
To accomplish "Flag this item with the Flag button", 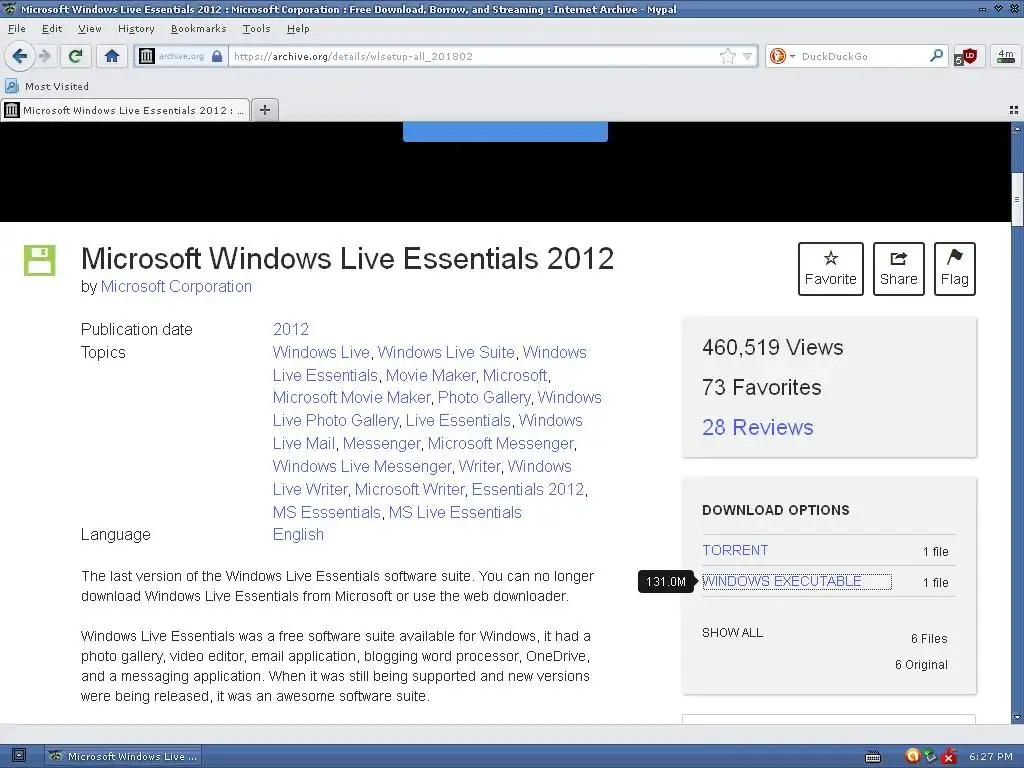I will 954,268.
